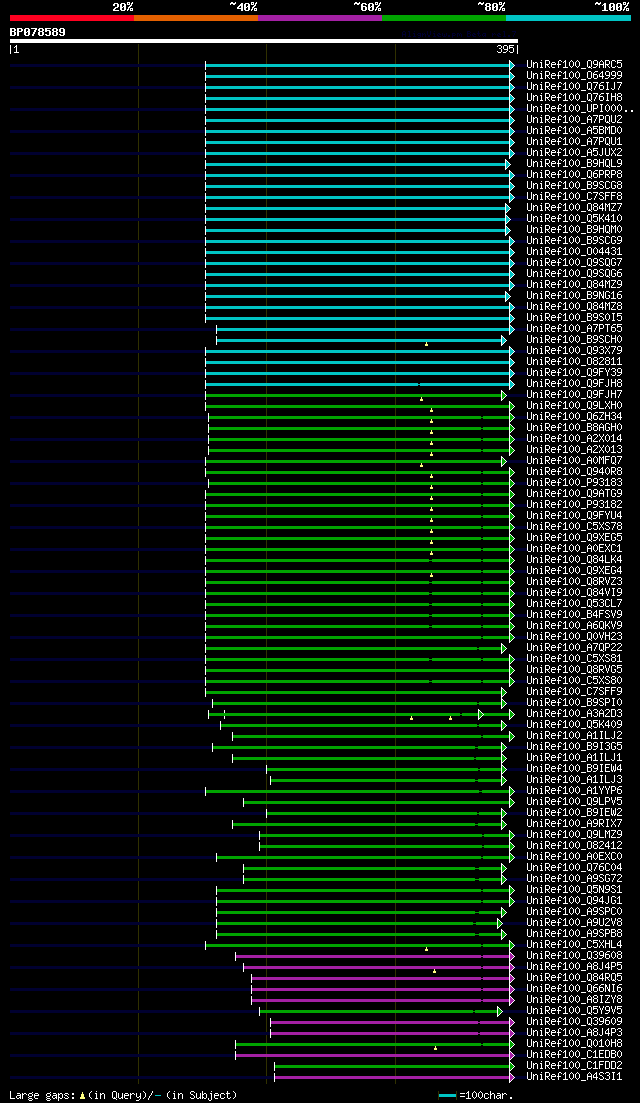Select the UniRef100_Q66NI6 entry
The width and height of the screenshot is (640, 1103).
(574, 988)
